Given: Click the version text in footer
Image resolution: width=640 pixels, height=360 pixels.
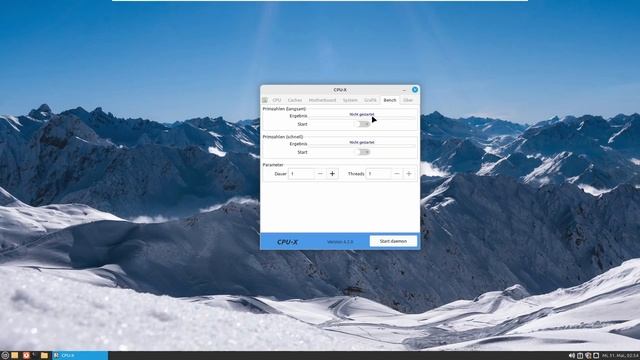Looking at the screenshot, I should coord(340,242).
